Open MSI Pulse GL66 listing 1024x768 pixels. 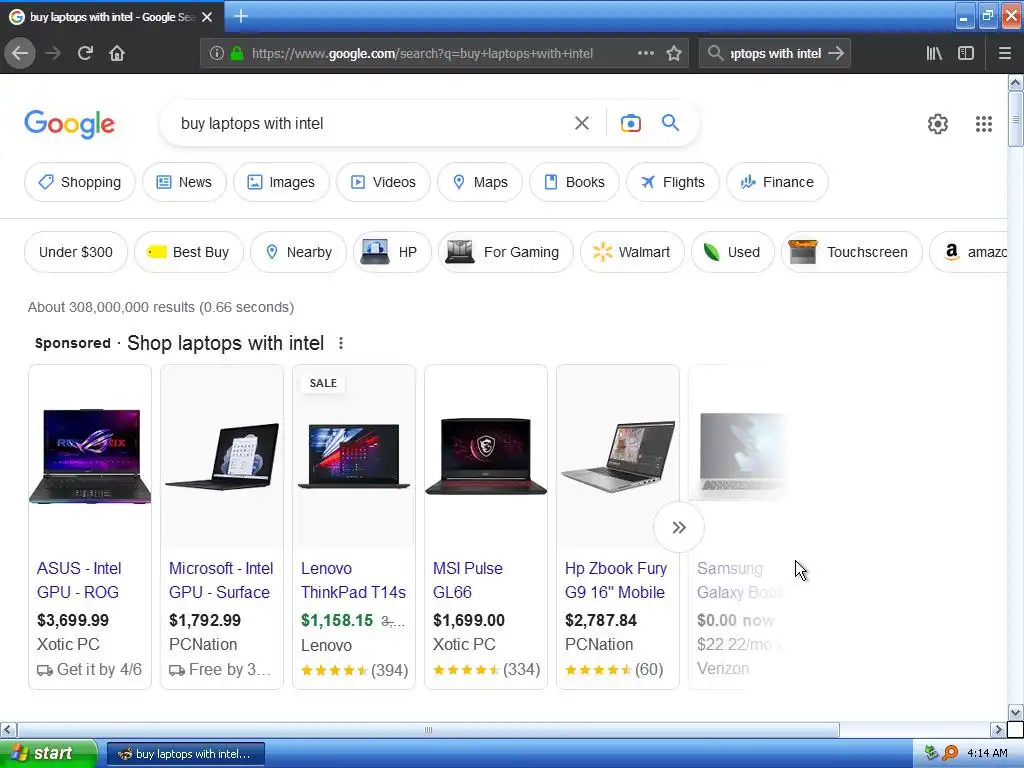(468, 580)
